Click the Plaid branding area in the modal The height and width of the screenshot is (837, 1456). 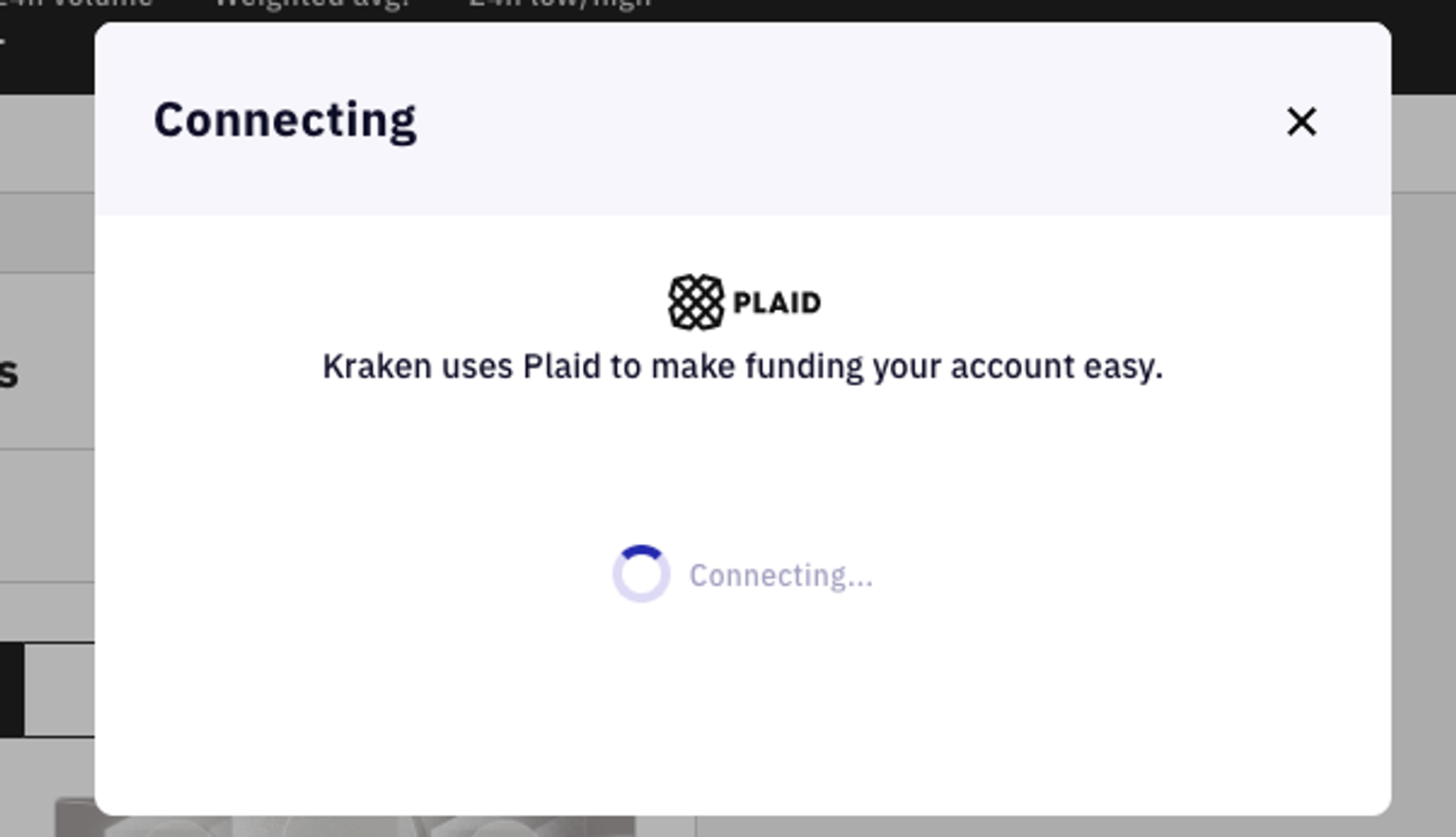(x=742, y=300)
